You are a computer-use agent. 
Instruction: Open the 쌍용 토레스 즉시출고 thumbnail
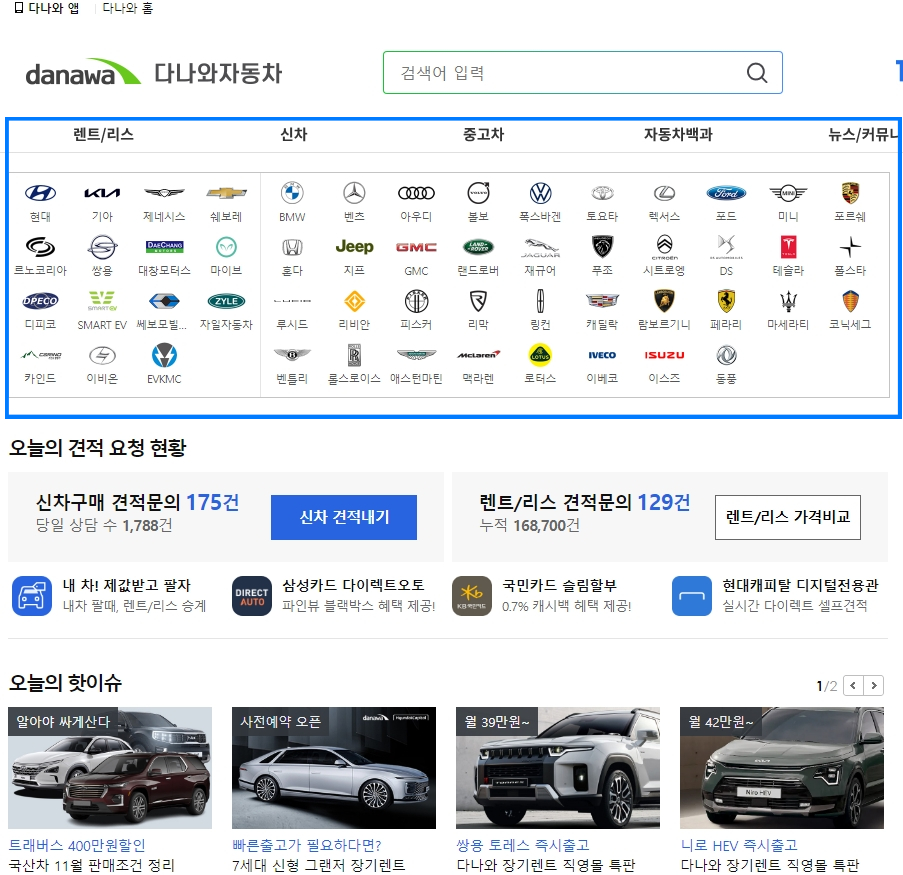[x=557, y=768]
